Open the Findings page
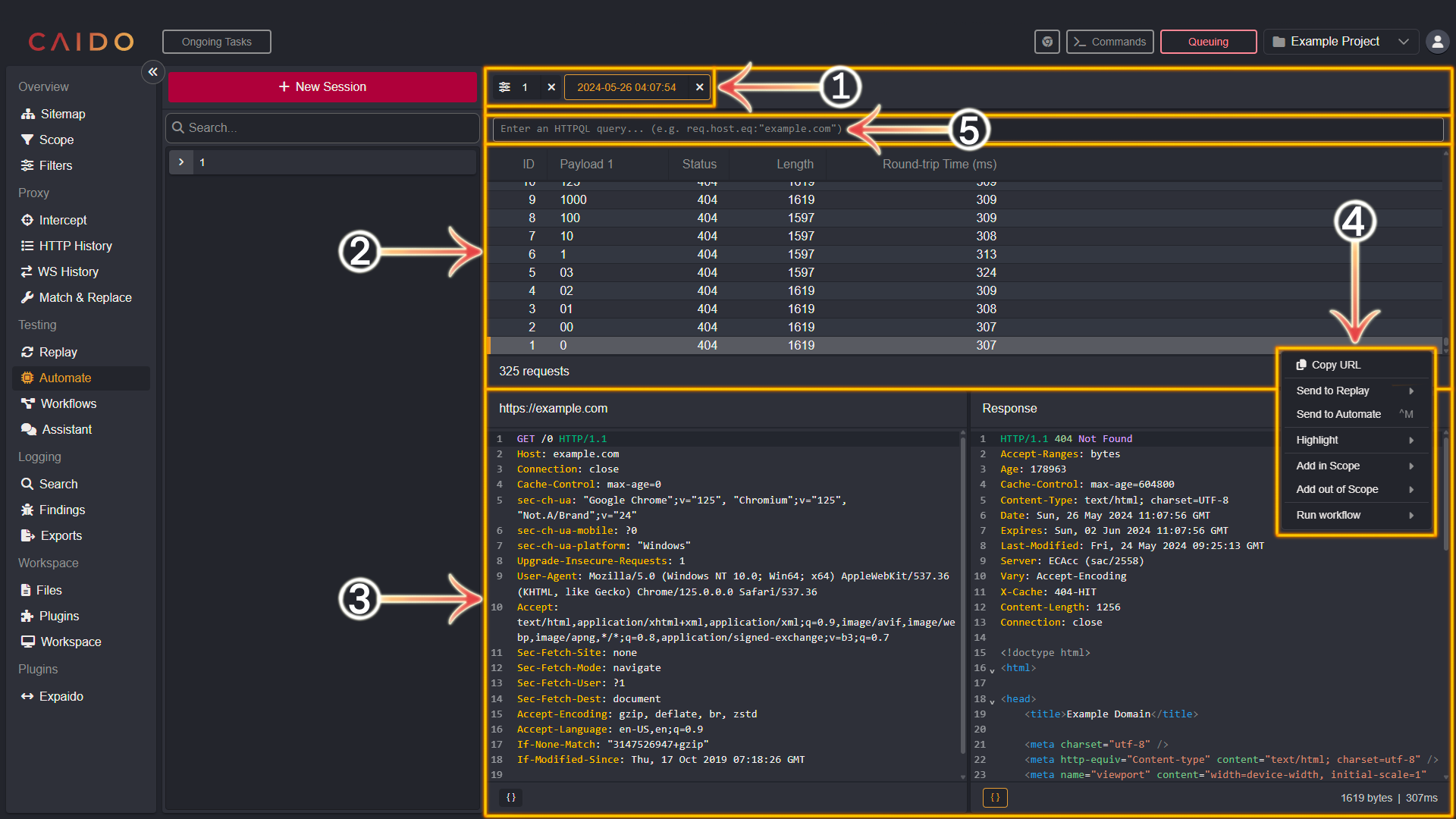The image size is (1456, 819). pyautogui.click(x=53, y=510)
